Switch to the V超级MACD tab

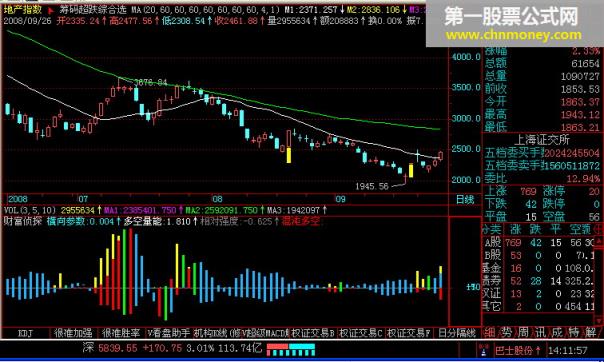265,333
